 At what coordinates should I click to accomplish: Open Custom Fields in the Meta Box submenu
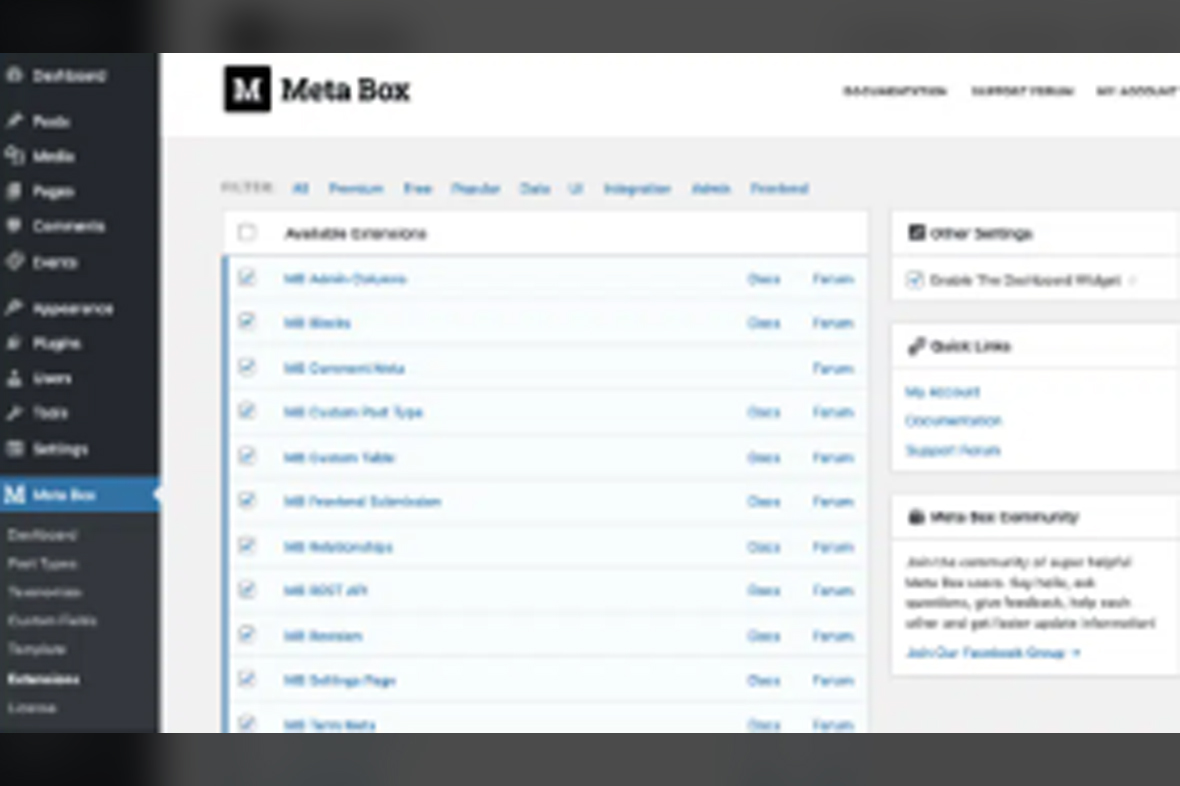52,620
